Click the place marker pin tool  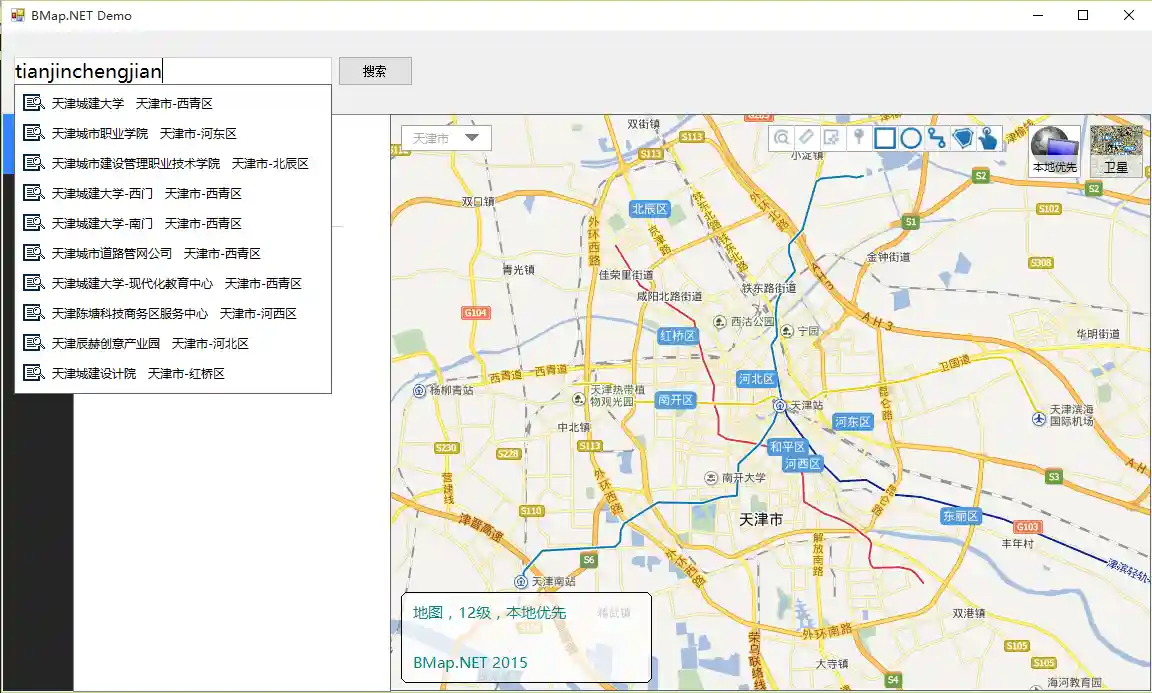[x=858, y=139]
